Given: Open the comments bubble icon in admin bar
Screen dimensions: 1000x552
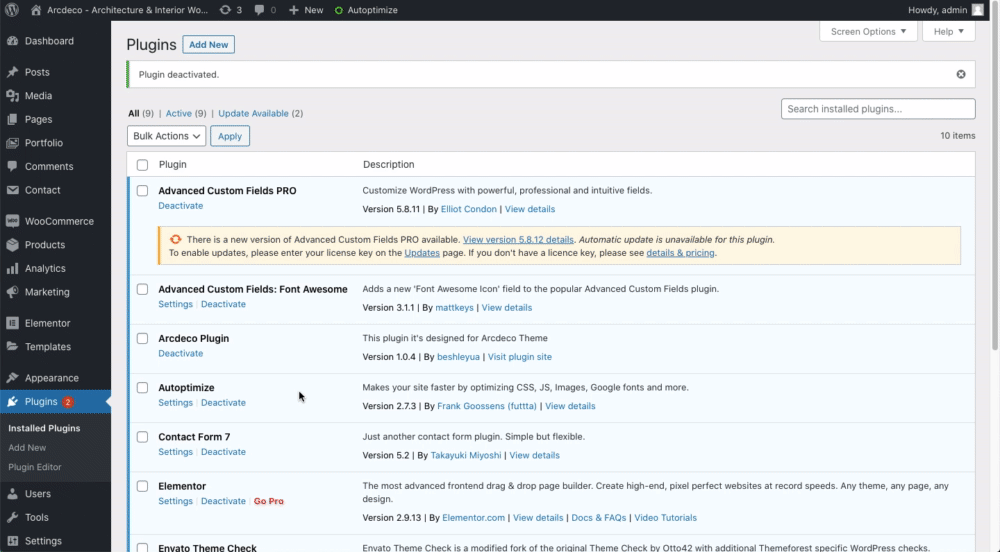Looking at the screenshot, I should pyautogui.click(x=260, y=10).
